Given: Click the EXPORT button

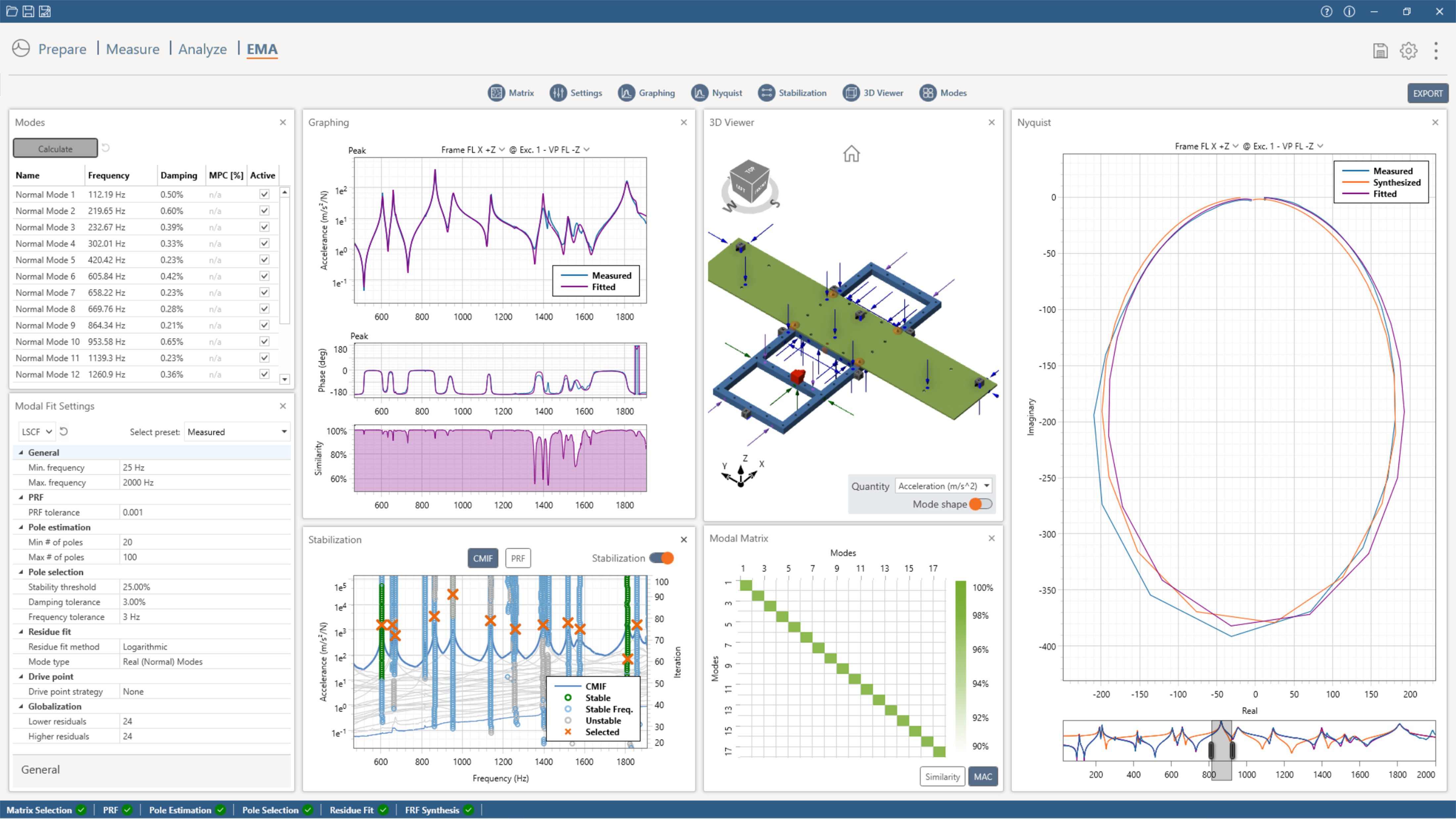Looking at the screenshot, I should (x=1428, y=93).
